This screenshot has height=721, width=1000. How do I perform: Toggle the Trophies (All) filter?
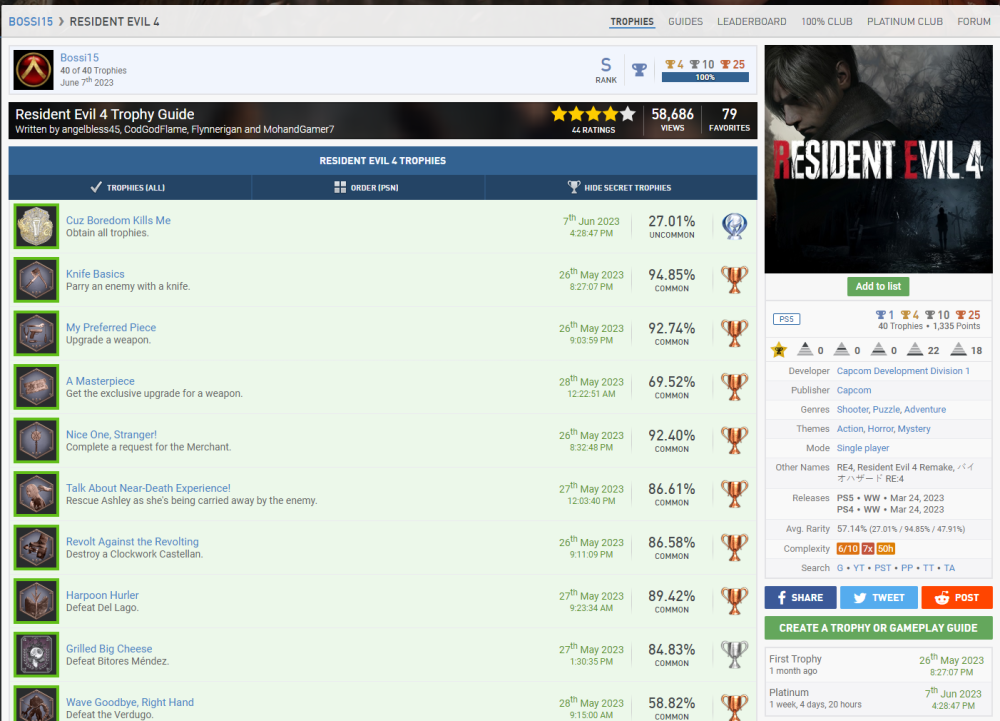130,187
